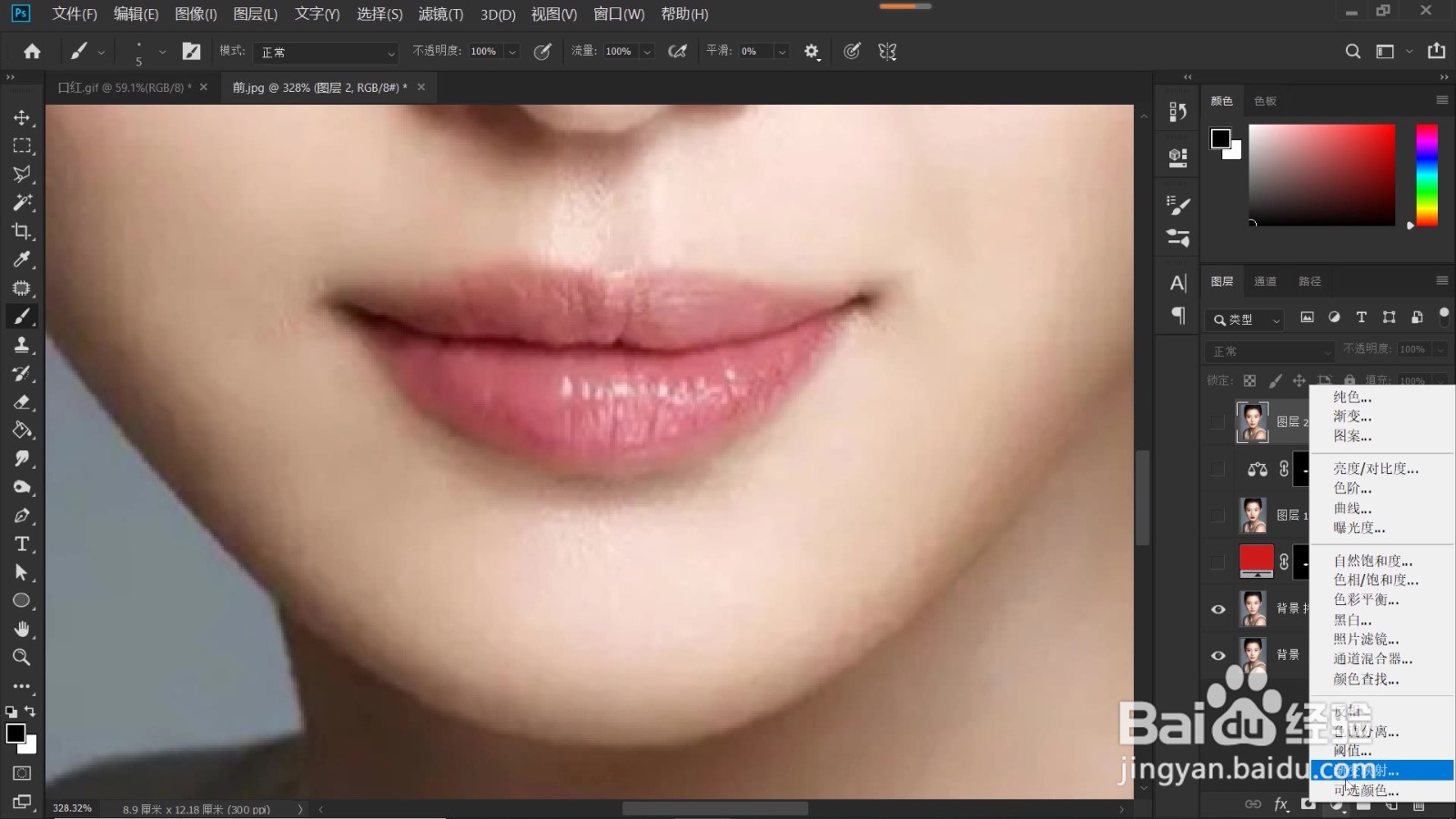Image resolution: width=1456 pixels, height=819 pixels.
Task: Select the Pen tool
Action: (x=22, y=516)
